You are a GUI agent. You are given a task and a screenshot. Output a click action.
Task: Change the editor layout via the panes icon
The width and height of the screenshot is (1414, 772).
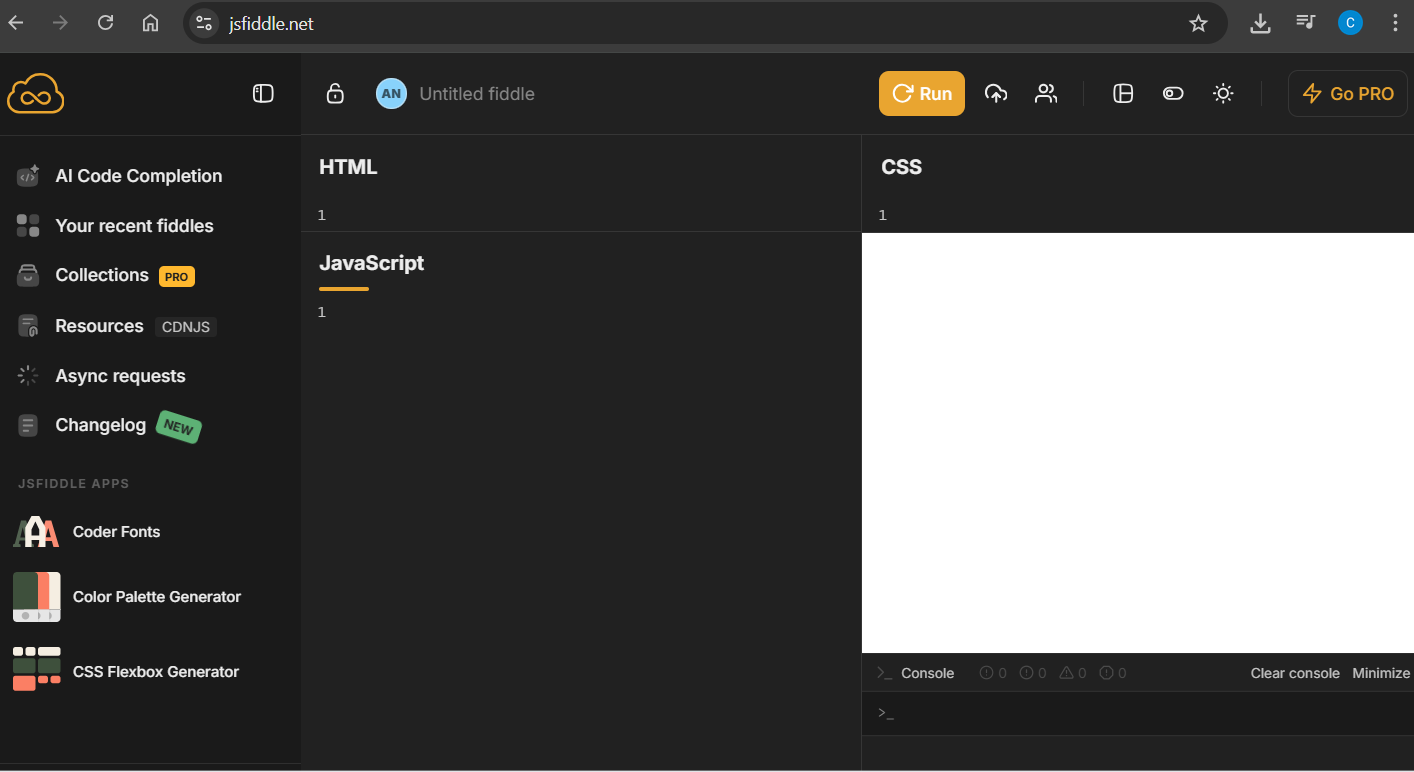tap(1122, 93)
